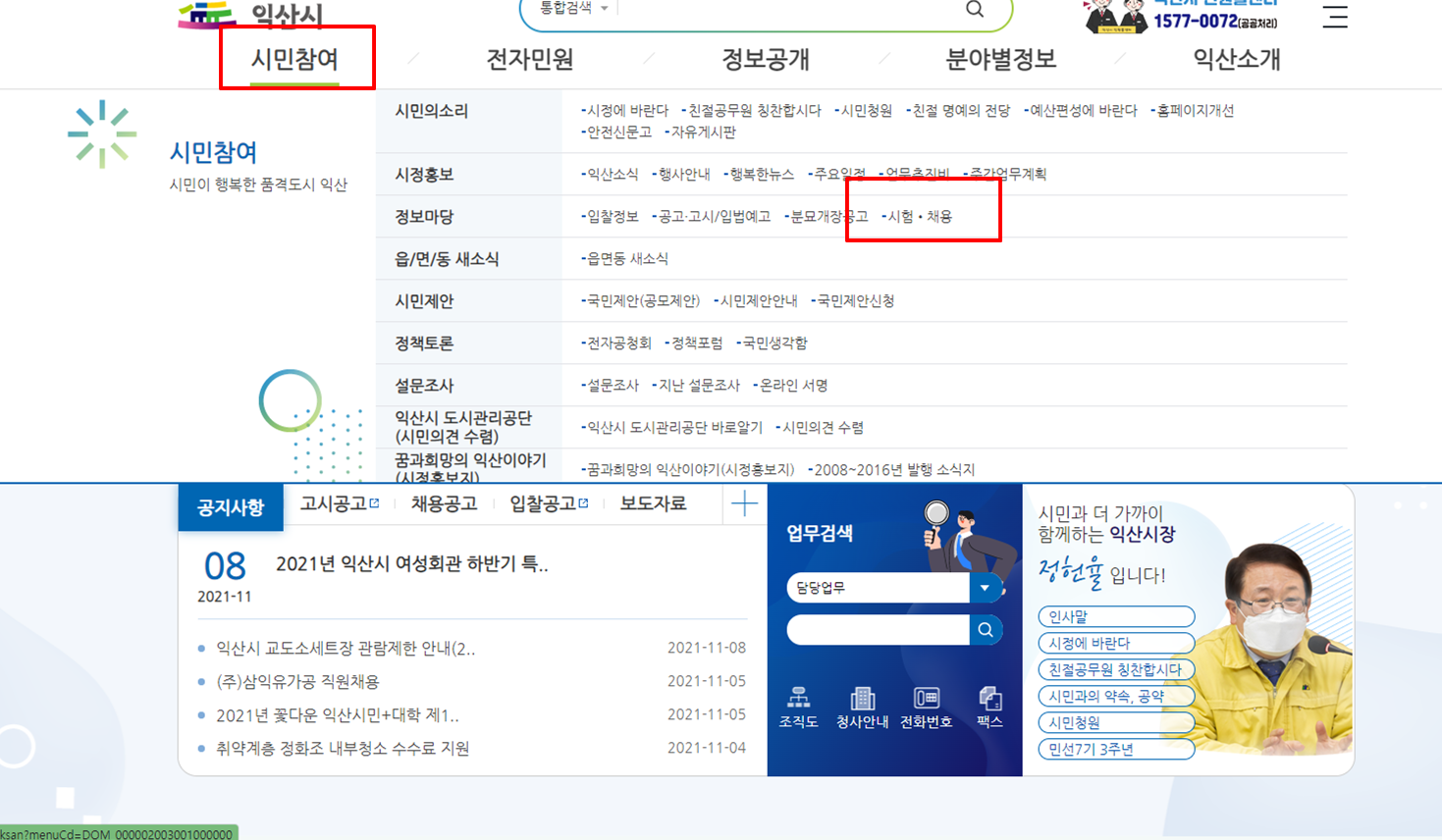
Task: Open the 정보공개 main menu
Action: pyautogui.click(x=766, y=59)
